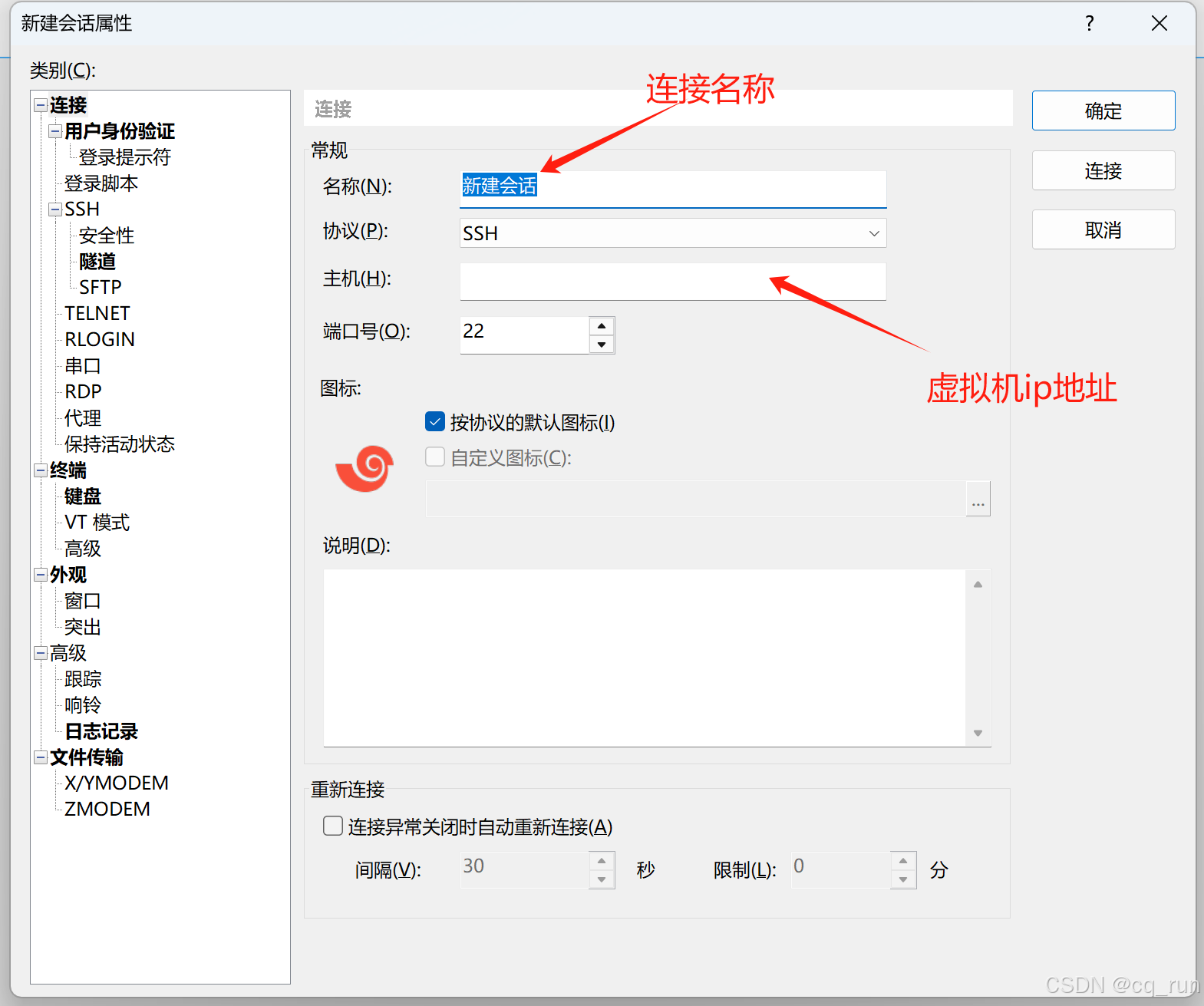Collapse the 用户身份验证 tree node

(x=54, y=131)
